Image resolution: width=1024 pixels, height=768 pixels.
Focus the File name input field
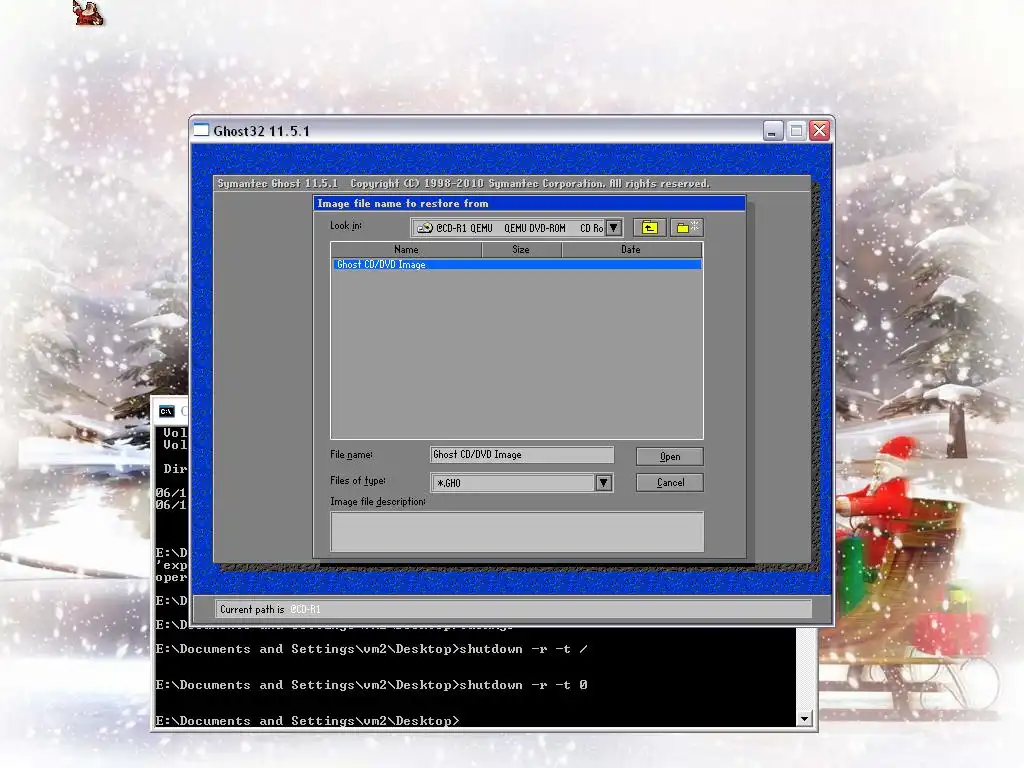[x=522, y=455]
